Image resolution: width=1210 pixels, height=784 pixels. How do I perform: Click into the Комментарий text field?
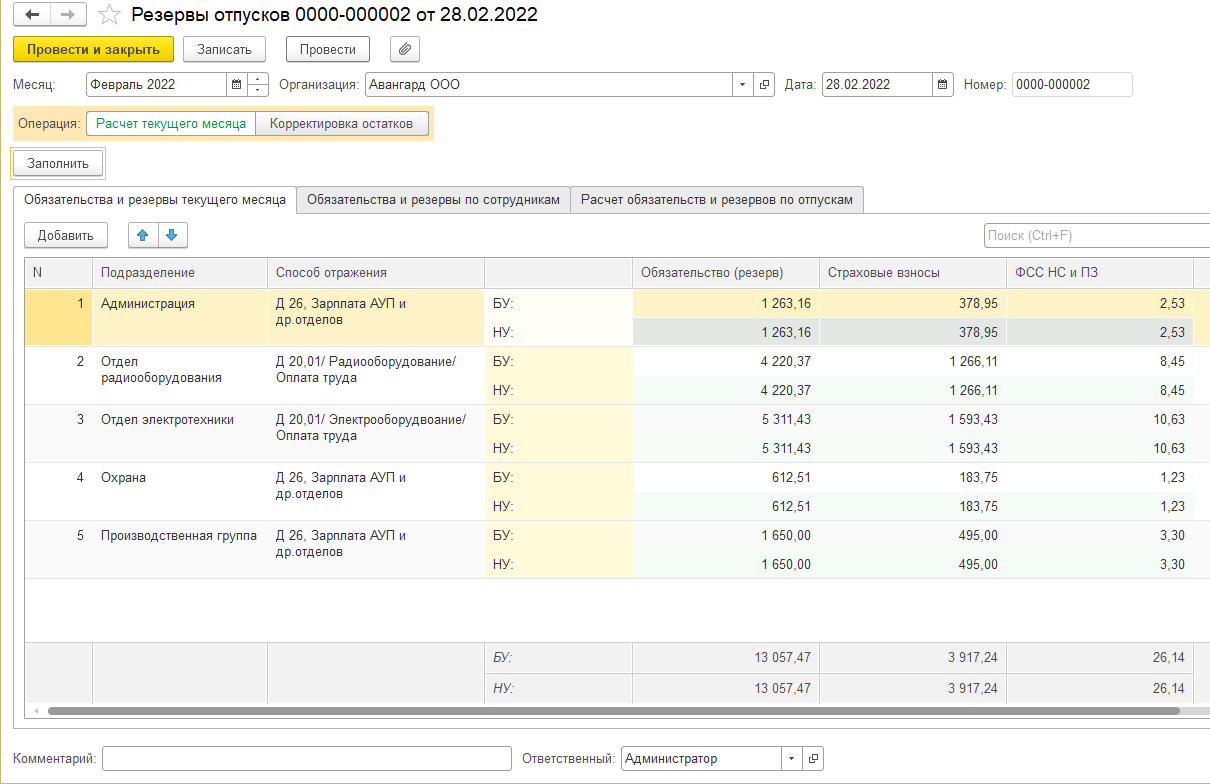coord(306,759)
